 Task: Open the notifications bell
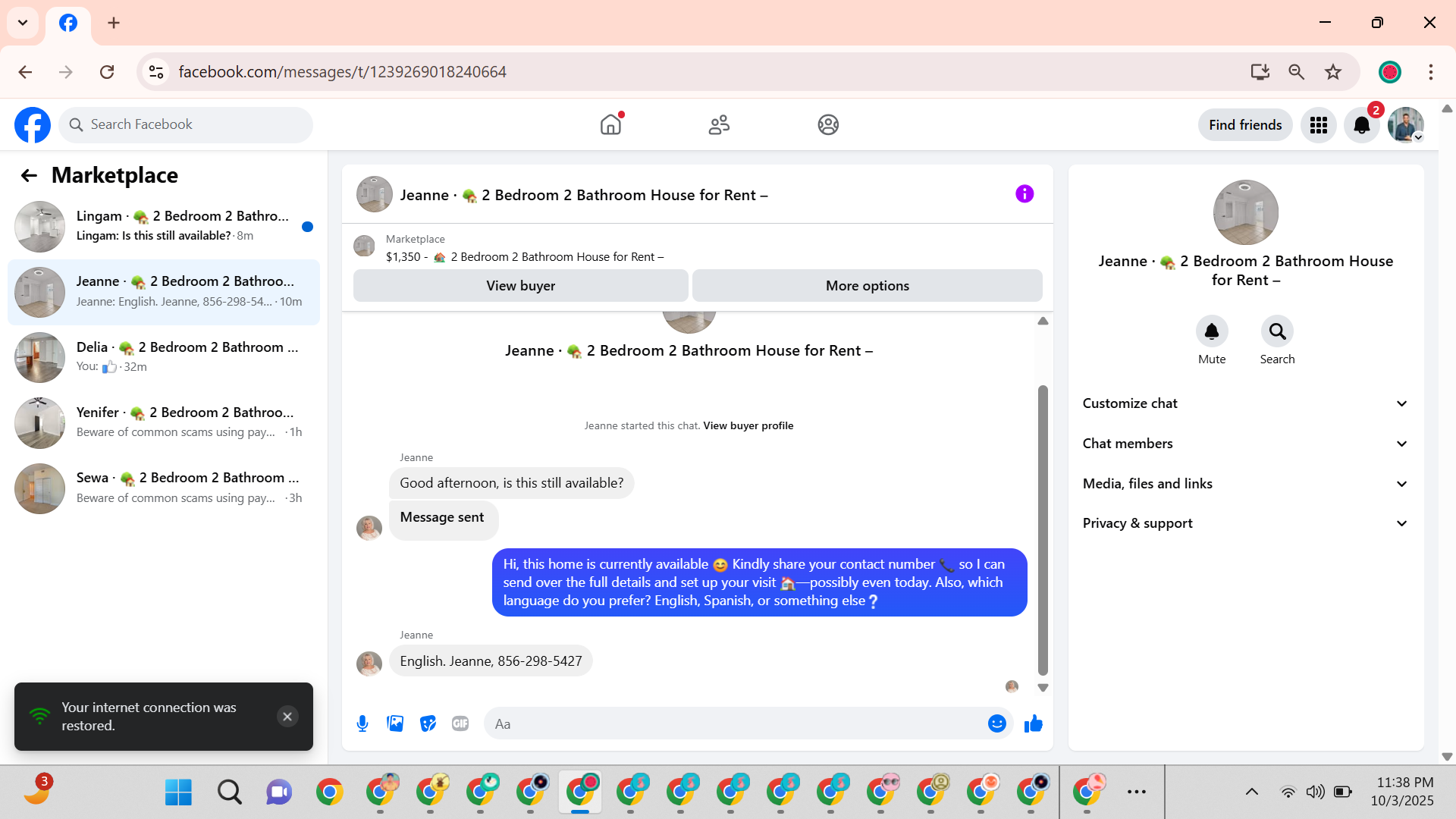click(x=1362, y=124)
